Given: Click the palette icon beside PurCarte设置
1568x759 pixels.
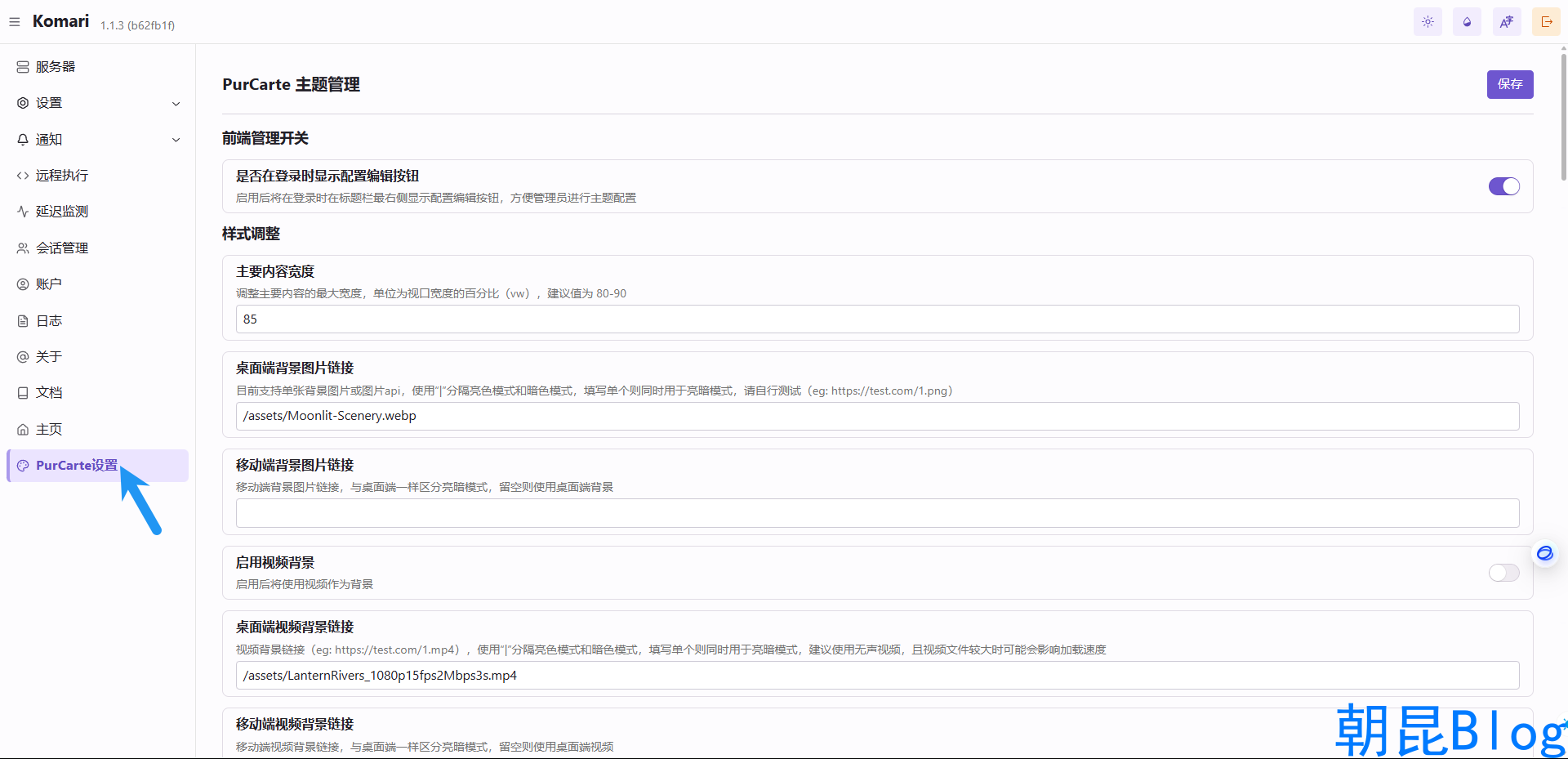Looking at the screenshot, I should tap(23, 466).
